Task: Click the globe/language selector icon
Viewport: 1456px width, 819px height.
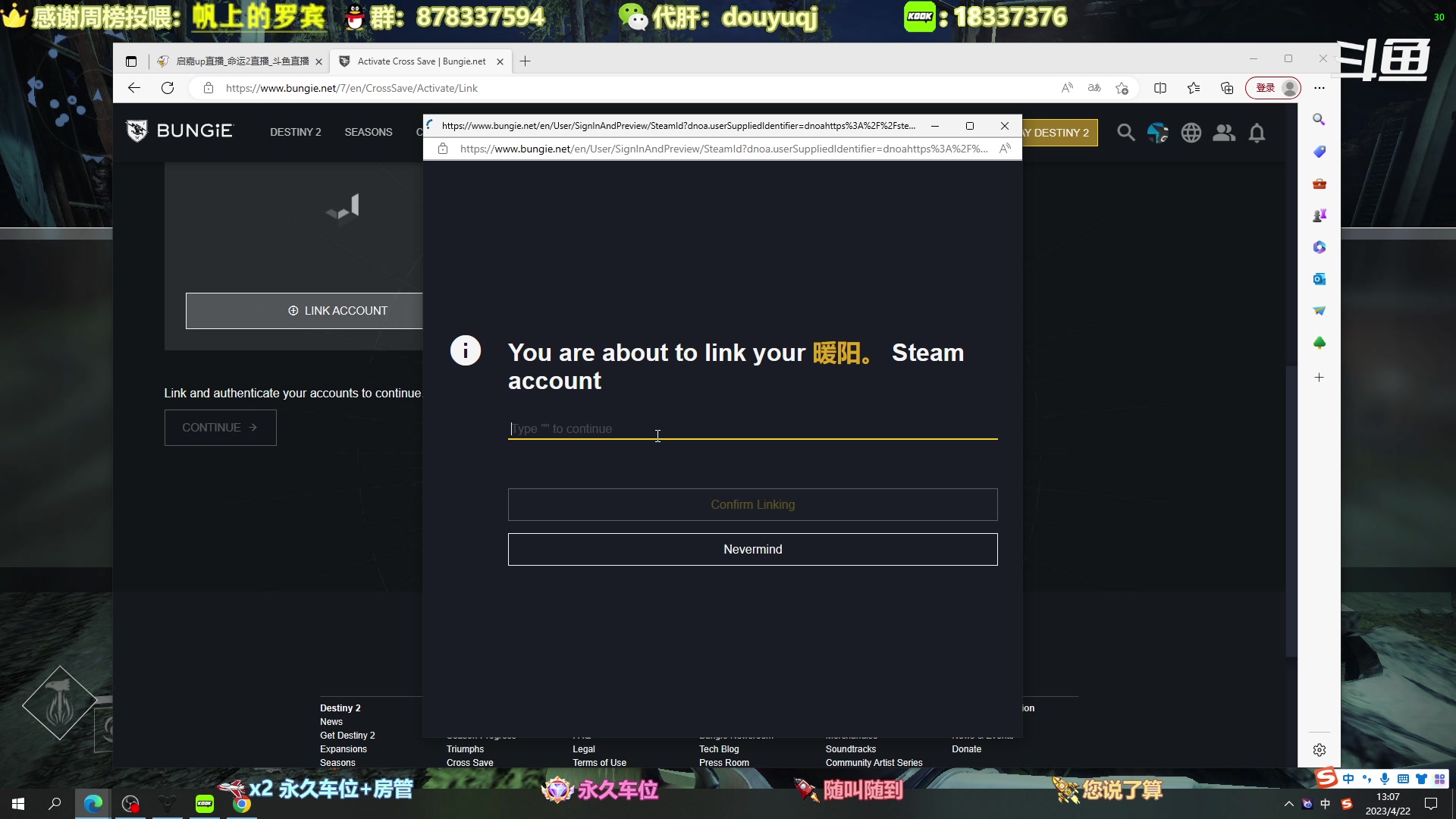Action: point(1191,132)
